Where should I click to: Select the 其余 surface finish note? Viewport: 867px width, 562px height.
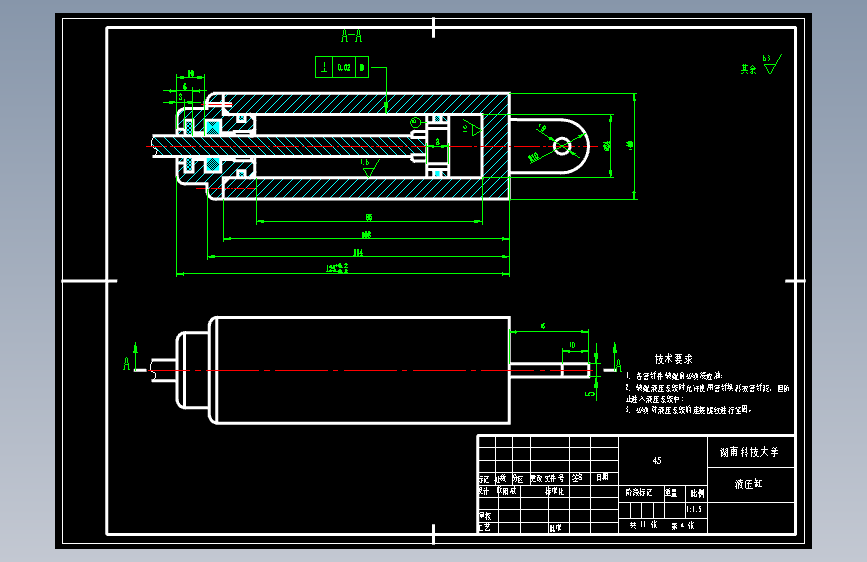coord(749,69)
